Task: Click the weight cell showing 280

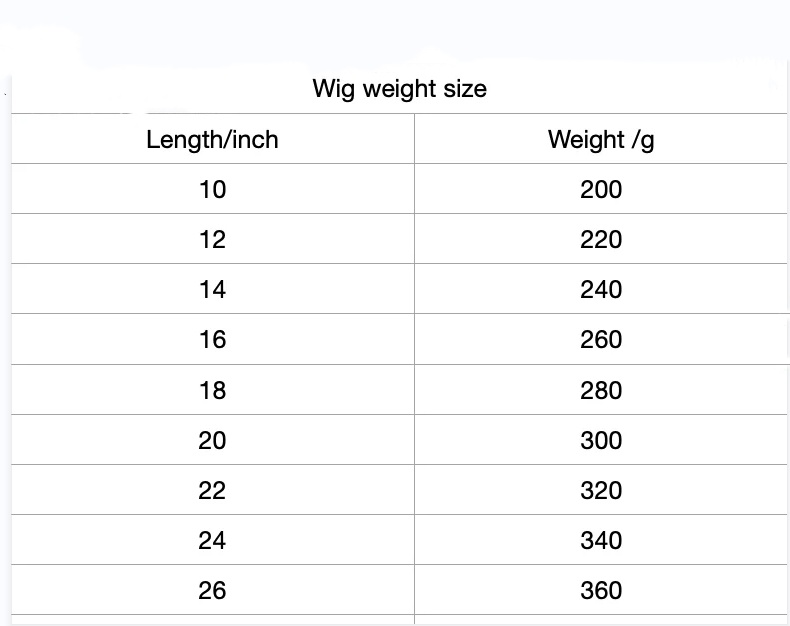Action: pos(601,390)
